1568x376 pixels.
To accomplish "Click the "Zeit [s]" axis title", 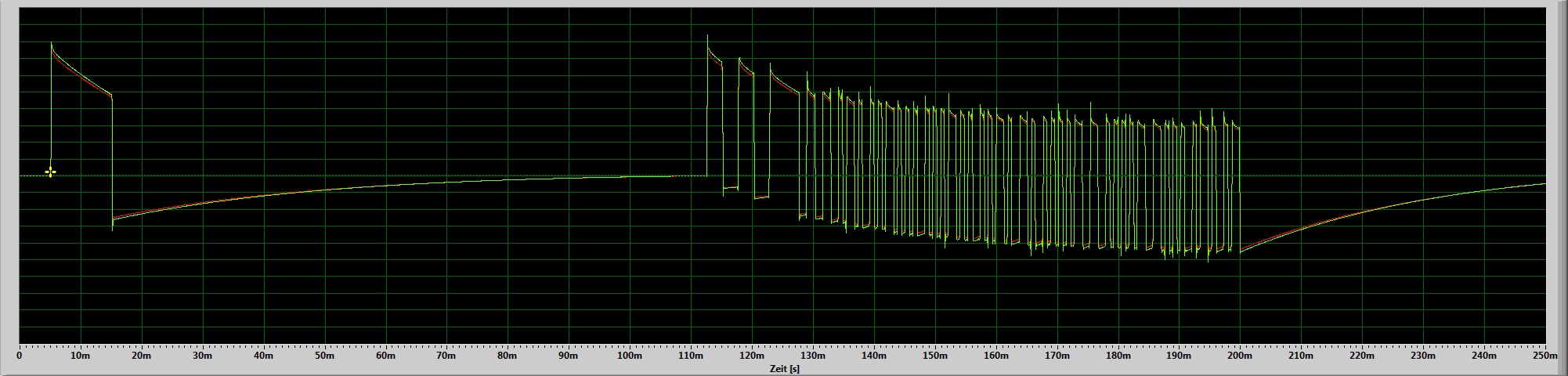I will pyautogui.click(x=784, y=369).
